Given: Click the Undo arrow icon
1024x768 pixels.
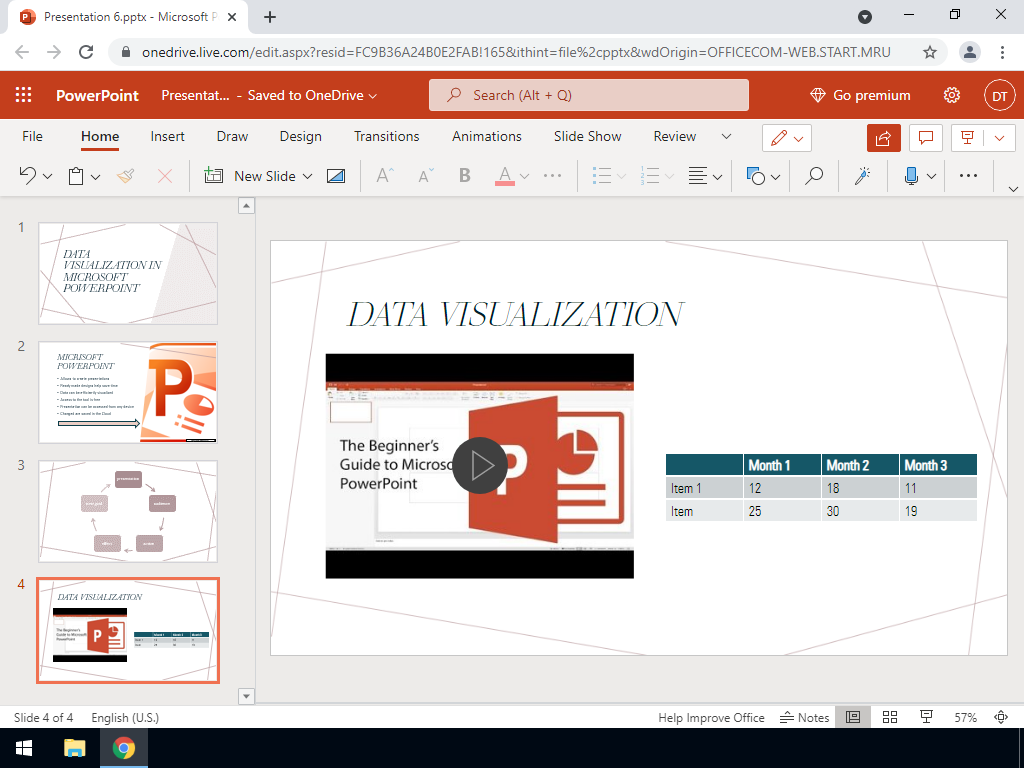Looking at the screenshot, I should (x=27, y=176).
